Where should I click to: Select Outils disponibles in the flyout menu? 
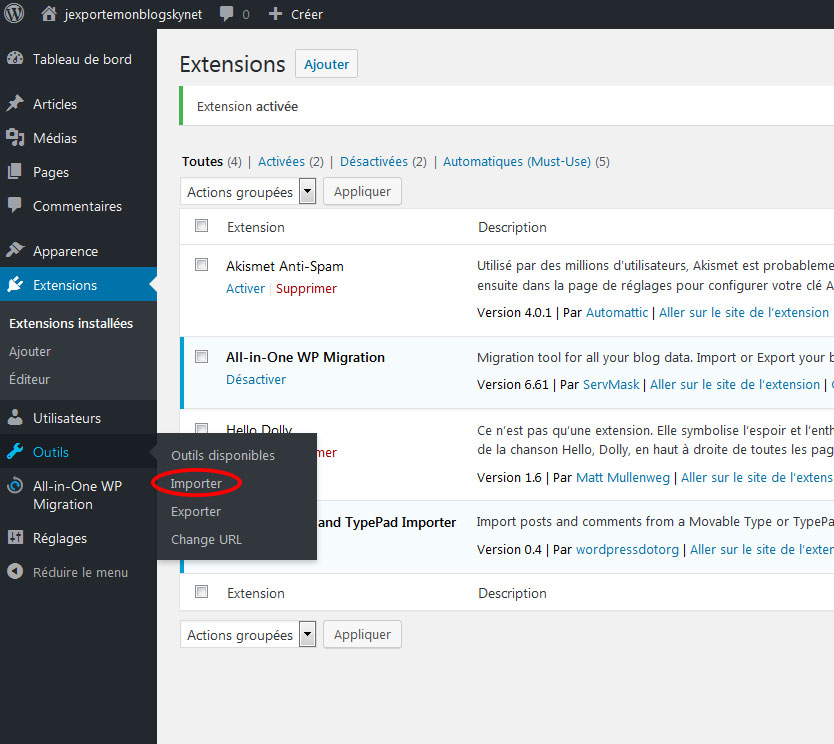click(223, 456)
